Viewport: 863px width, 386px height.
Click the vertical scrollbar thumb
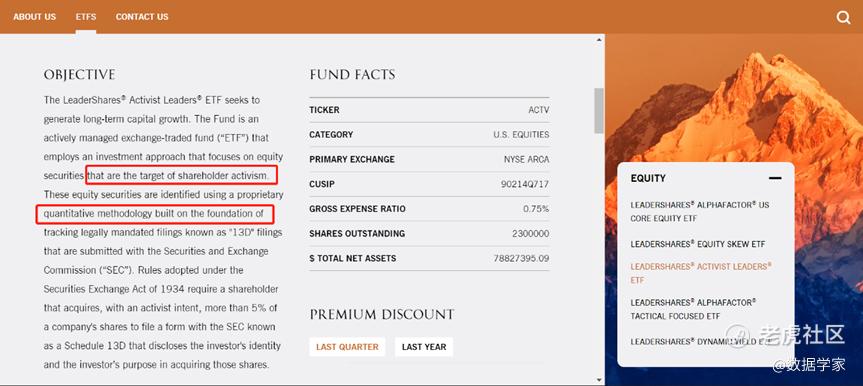[x=599, y=111]
